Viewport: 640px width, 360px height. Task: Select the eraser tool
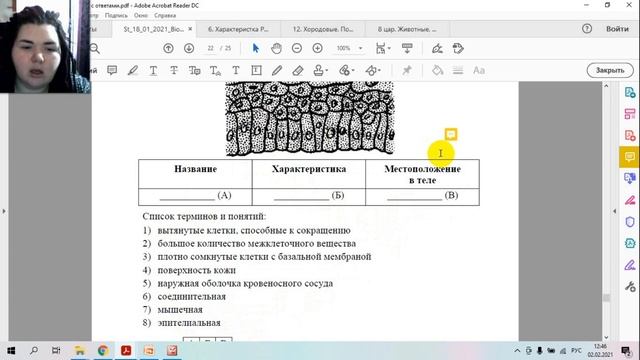(x=298, y=71)
